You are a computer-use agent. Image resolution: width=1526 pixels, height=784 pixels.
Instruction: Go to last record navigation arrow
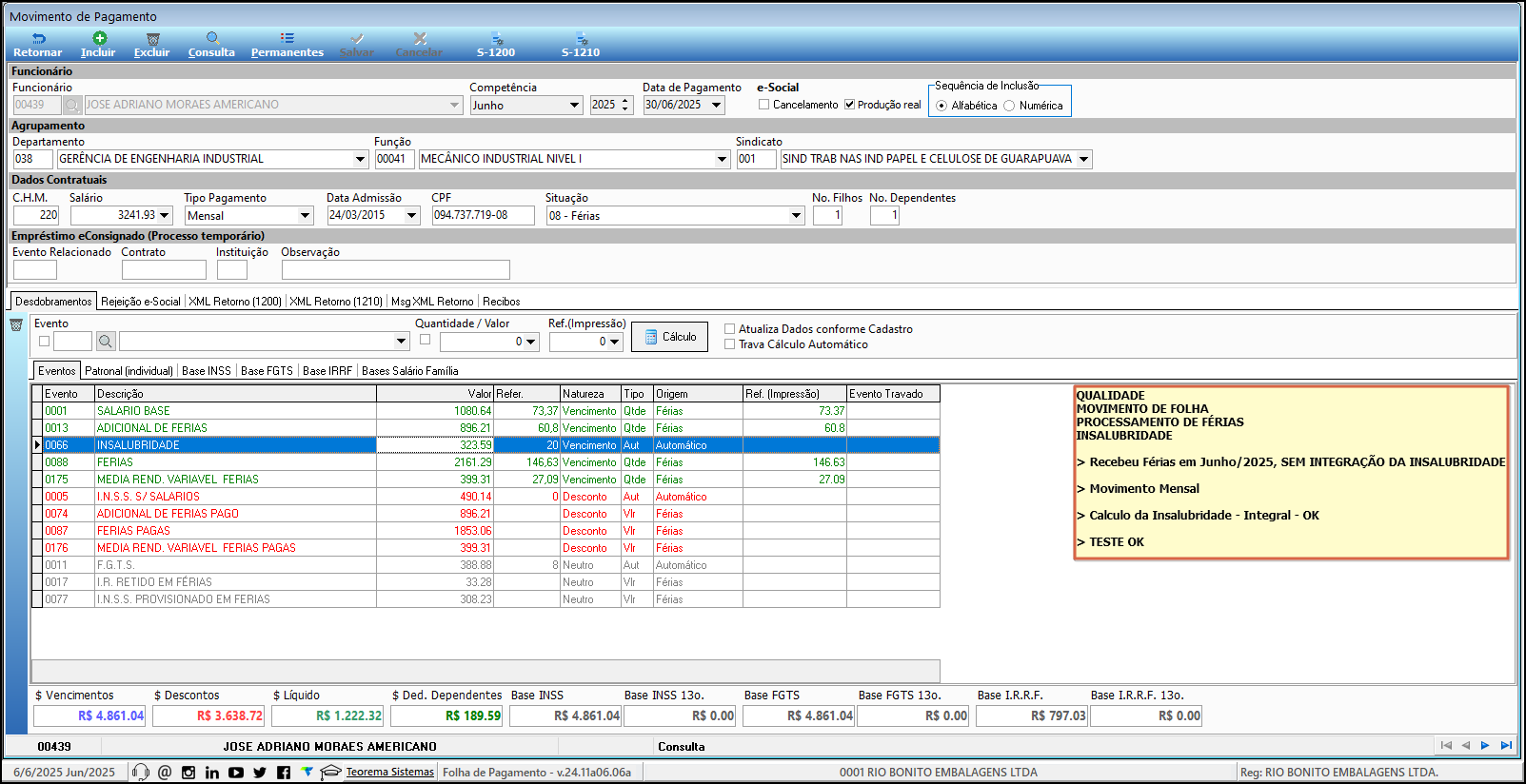[x=1506, y=745]
